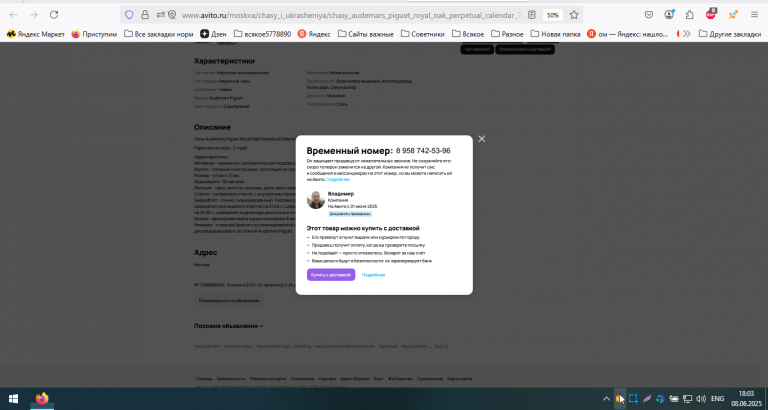Open 'Приступим' bookmark
768x410 pixels.
coord(94,34)
